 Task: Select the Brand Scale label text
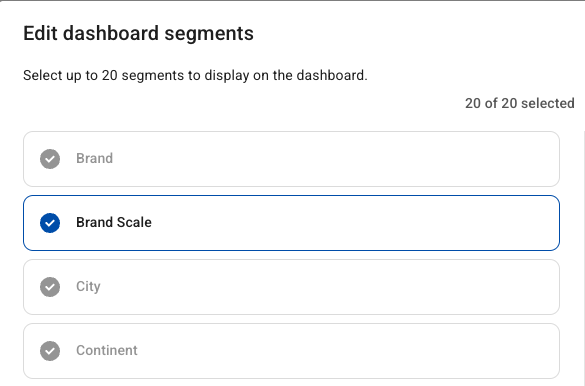tap(114, 222)
